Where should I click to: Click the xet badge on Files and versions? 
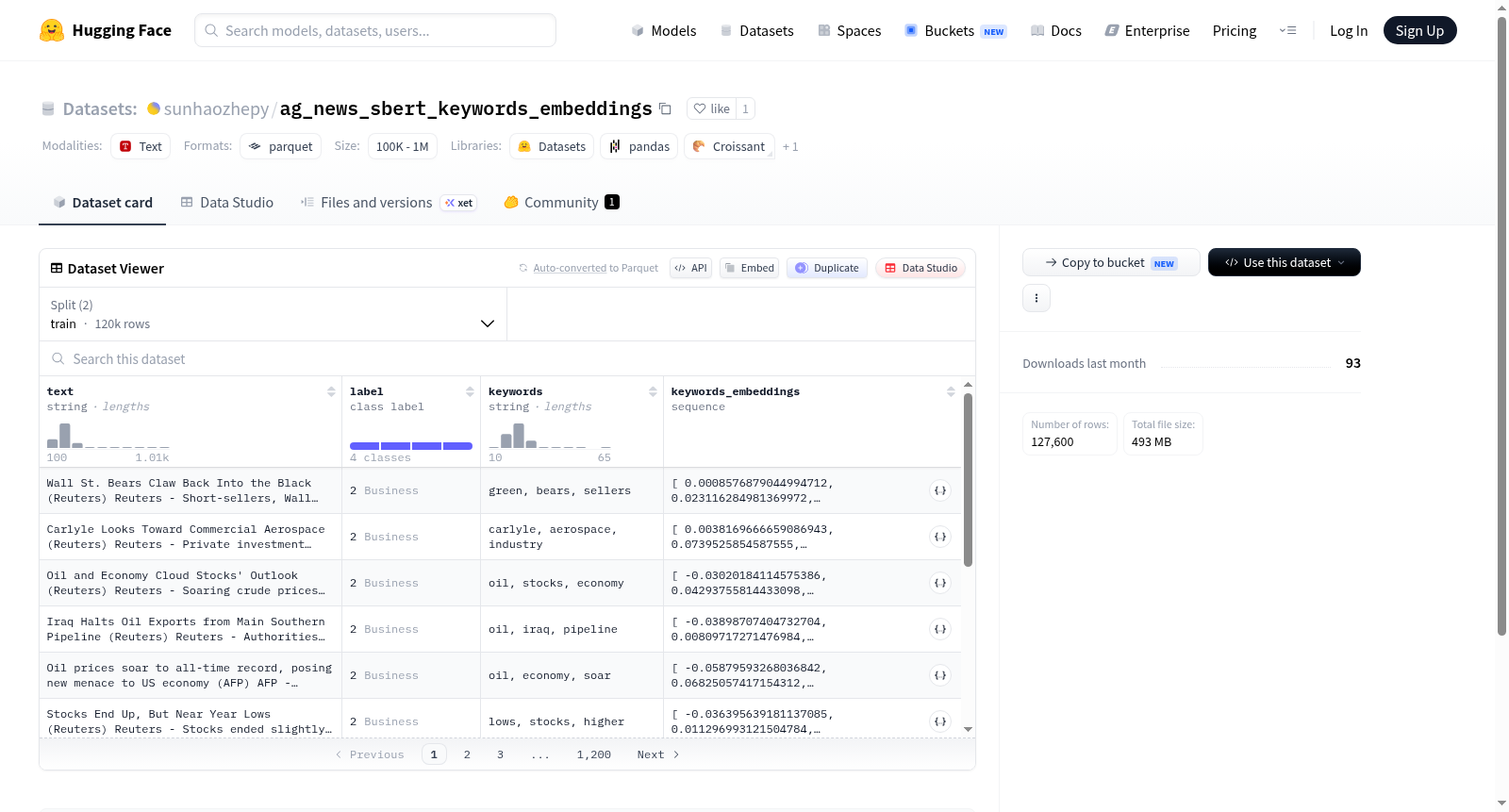459,203
